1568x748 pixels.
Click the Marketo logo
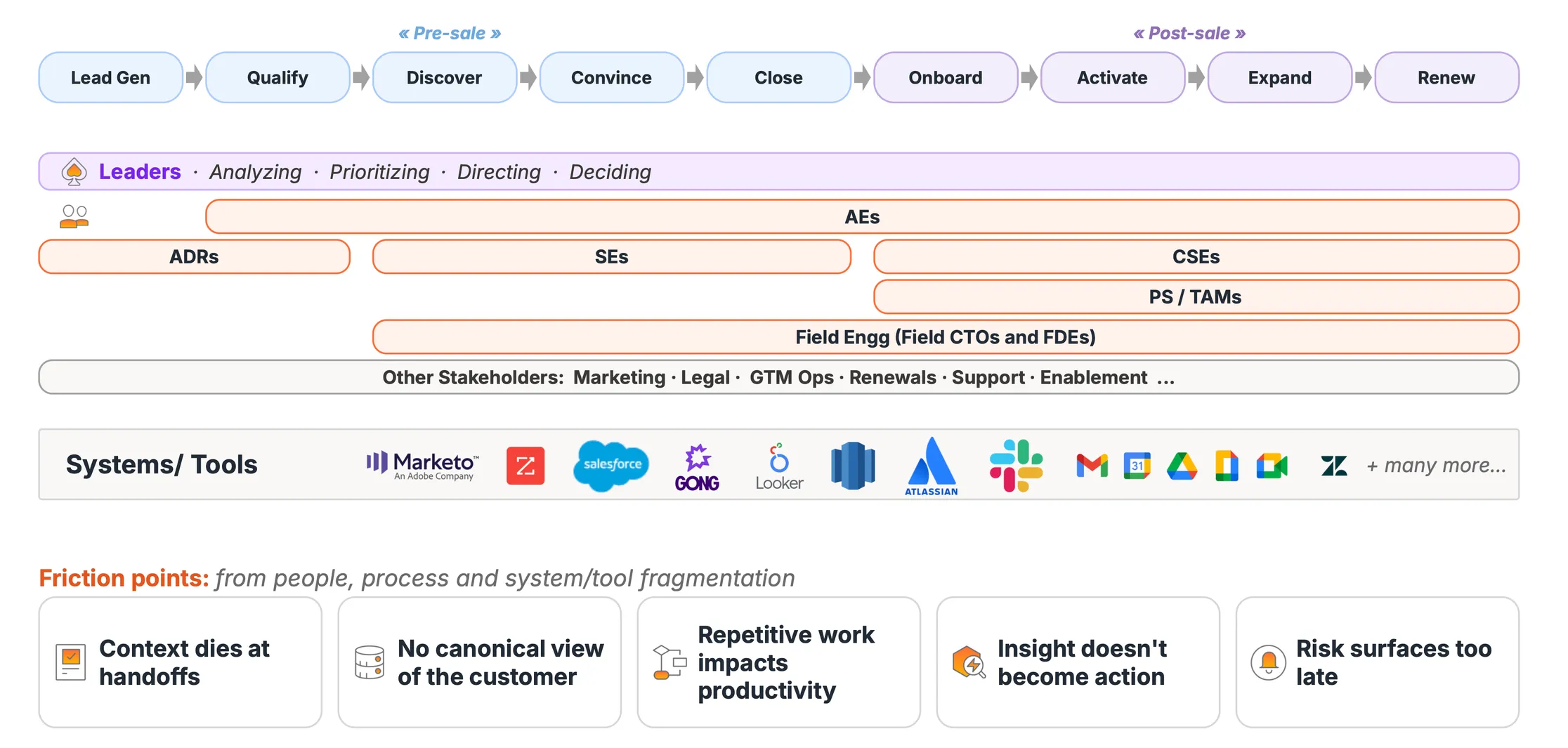422,465
